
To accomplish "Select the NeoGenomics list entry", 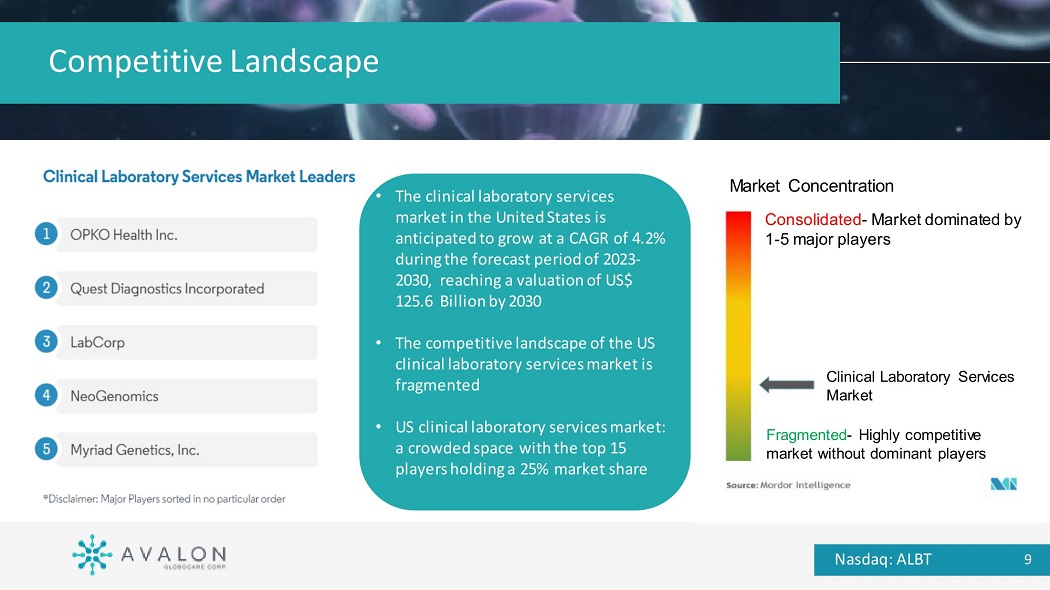I will click(186, 396).
